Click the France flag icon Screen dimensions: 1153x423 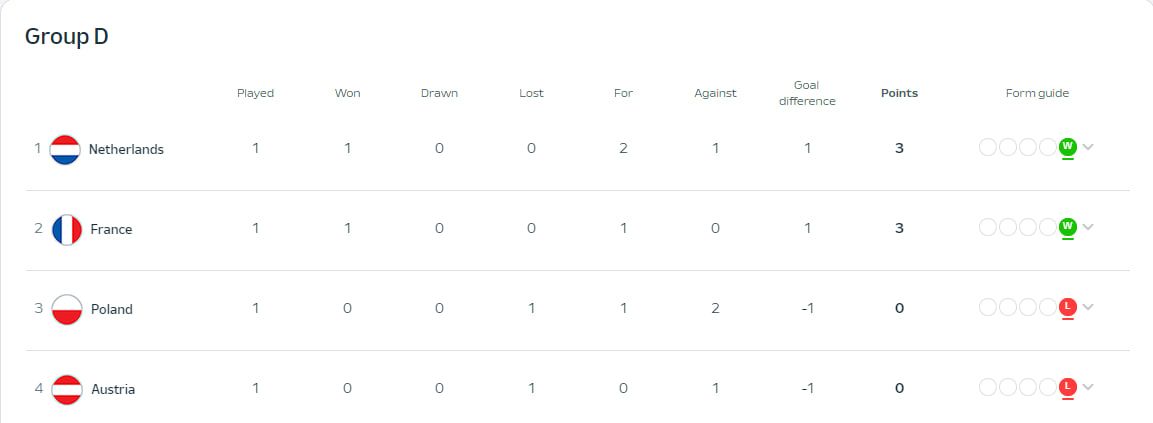pyautogui.click(x=67, y=229)
